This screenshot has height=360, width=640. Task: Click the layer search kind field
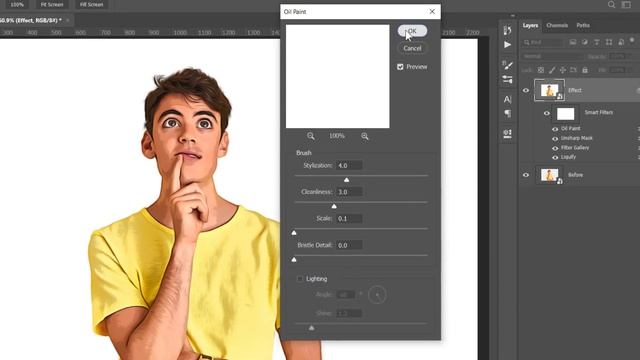(543, 42)
